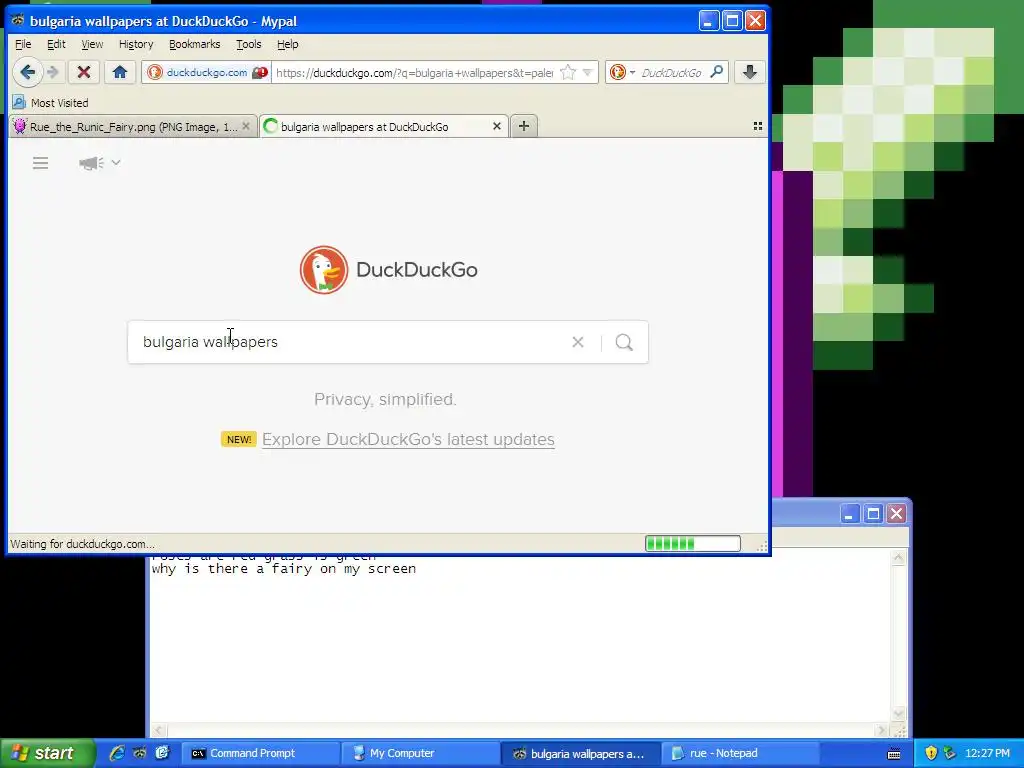Viewport: 1024px width, 768px height.
Task: Click the Start button
Action: tap(47, 754)
